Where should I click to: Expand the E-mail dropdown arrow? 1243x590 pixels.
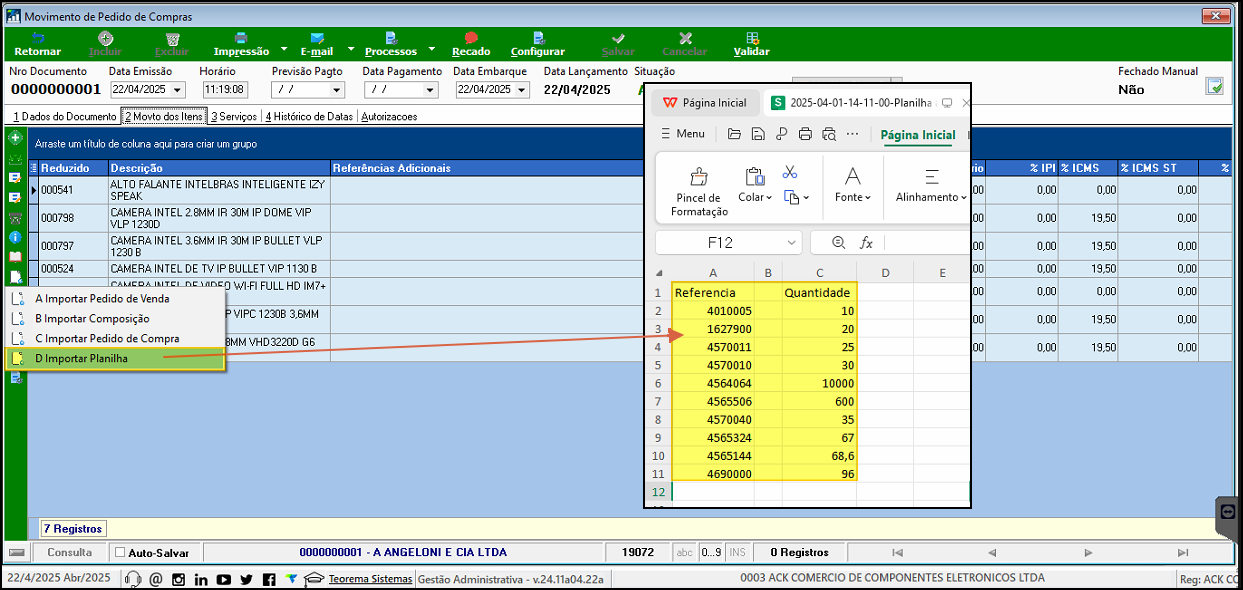[351, 48]
